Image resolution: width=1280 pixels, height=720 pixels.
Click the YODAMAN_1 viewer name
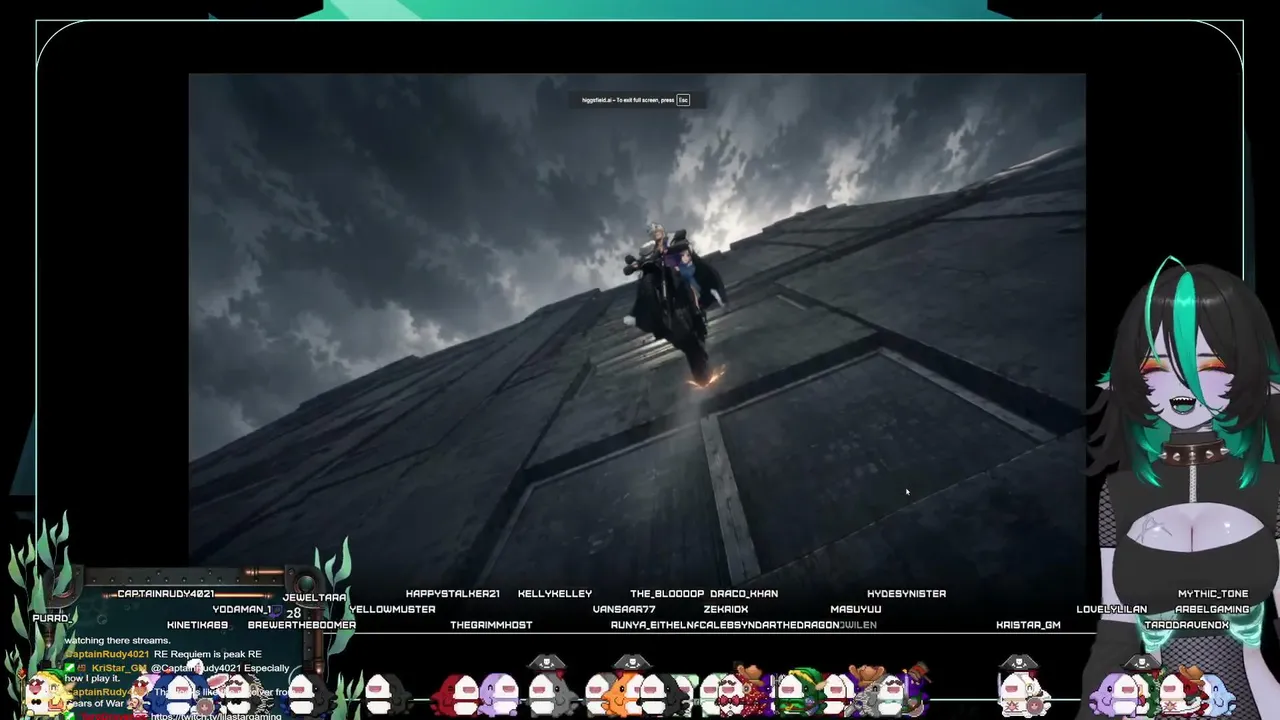241,609
